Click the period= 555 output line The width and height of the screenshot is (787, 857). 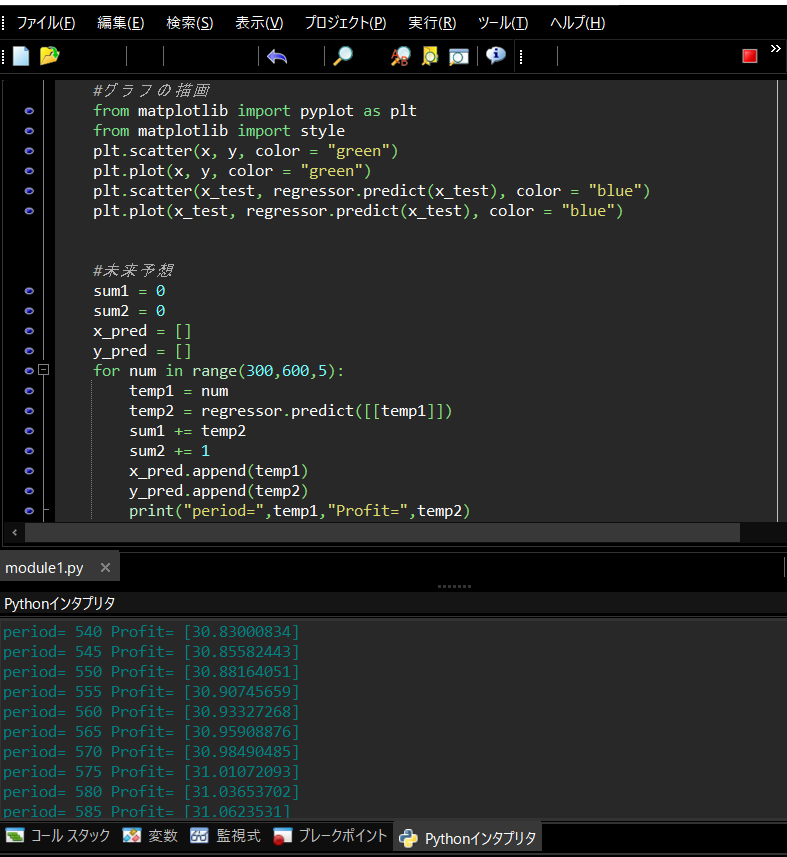tap(151, 692)
